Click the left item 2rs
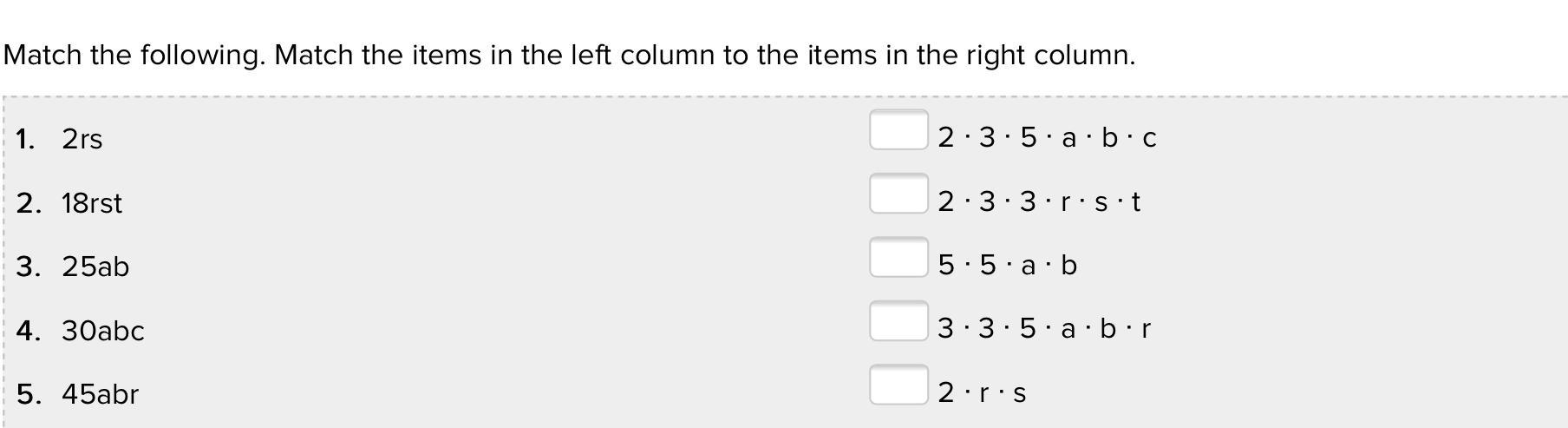 pyautogui.click(x=82, y=139)
